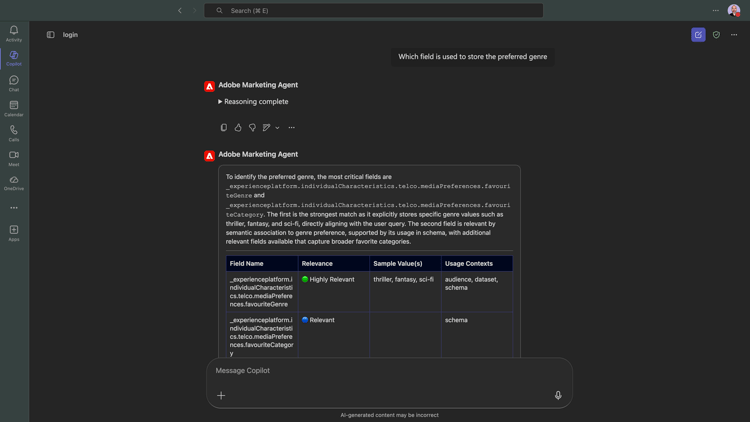Open dropdown arrow next to edit icon

(x=277, y=128)
